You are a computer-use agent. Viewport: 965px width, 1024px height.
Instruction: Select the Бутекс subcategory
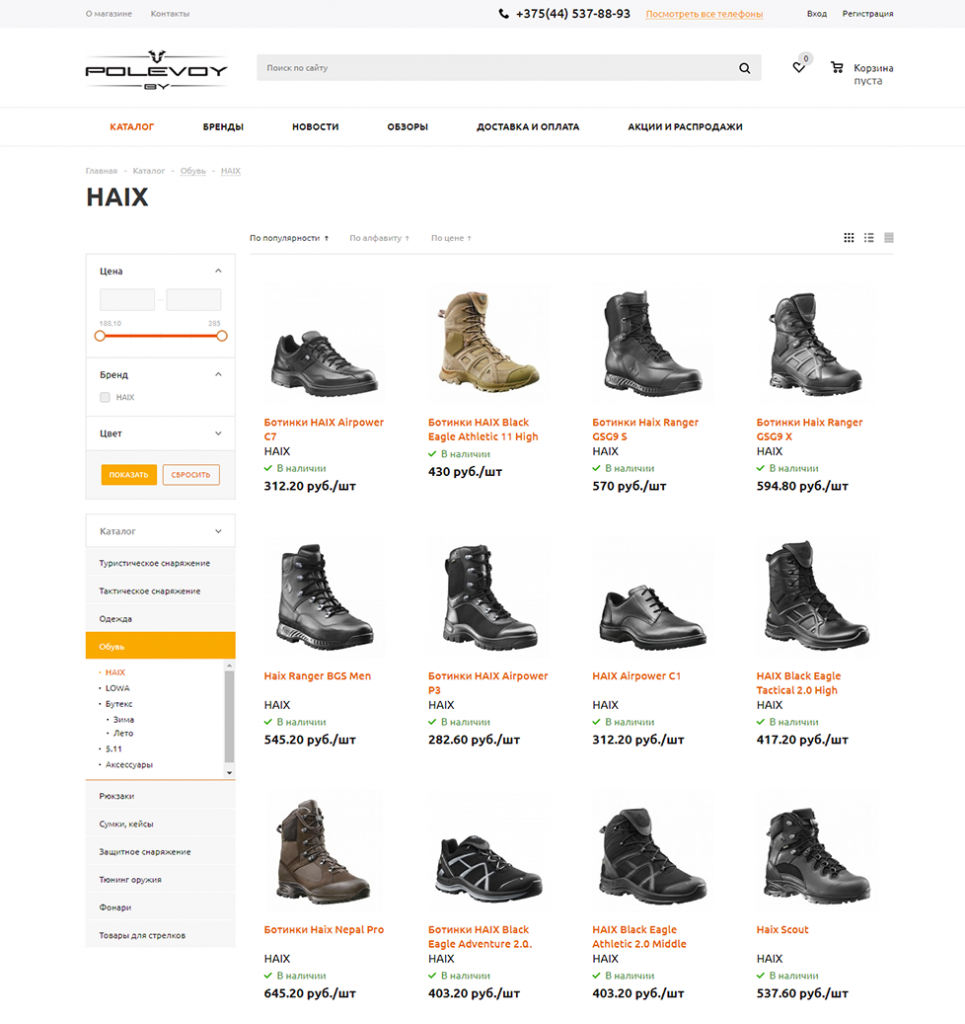point(119,704)
